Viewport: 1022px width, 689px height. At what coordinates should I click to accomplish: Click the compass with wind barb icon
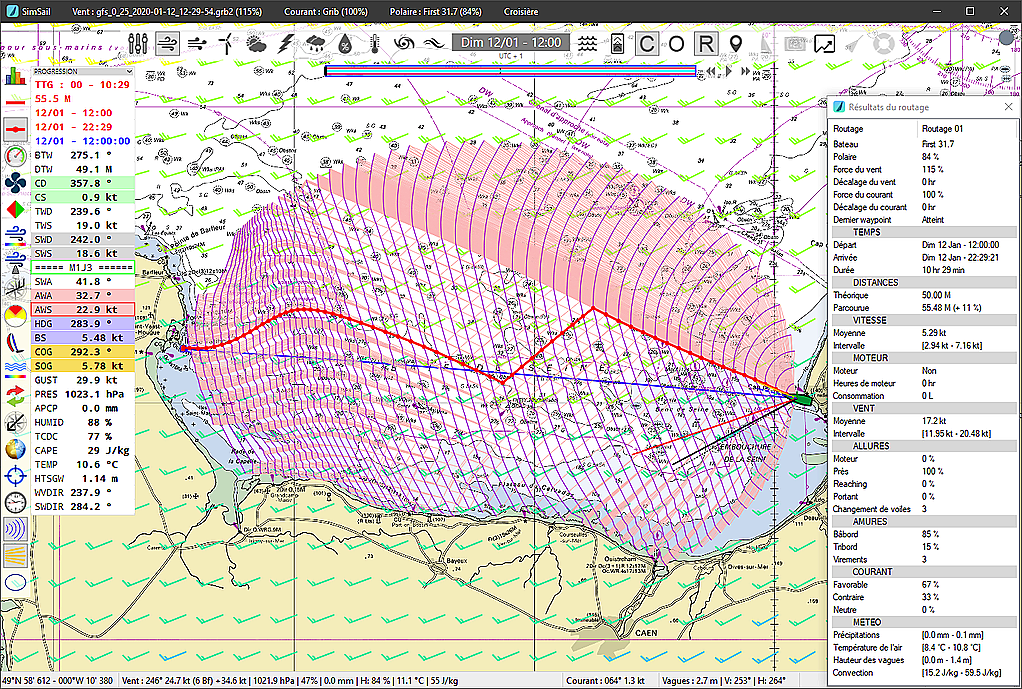(15, 290)
